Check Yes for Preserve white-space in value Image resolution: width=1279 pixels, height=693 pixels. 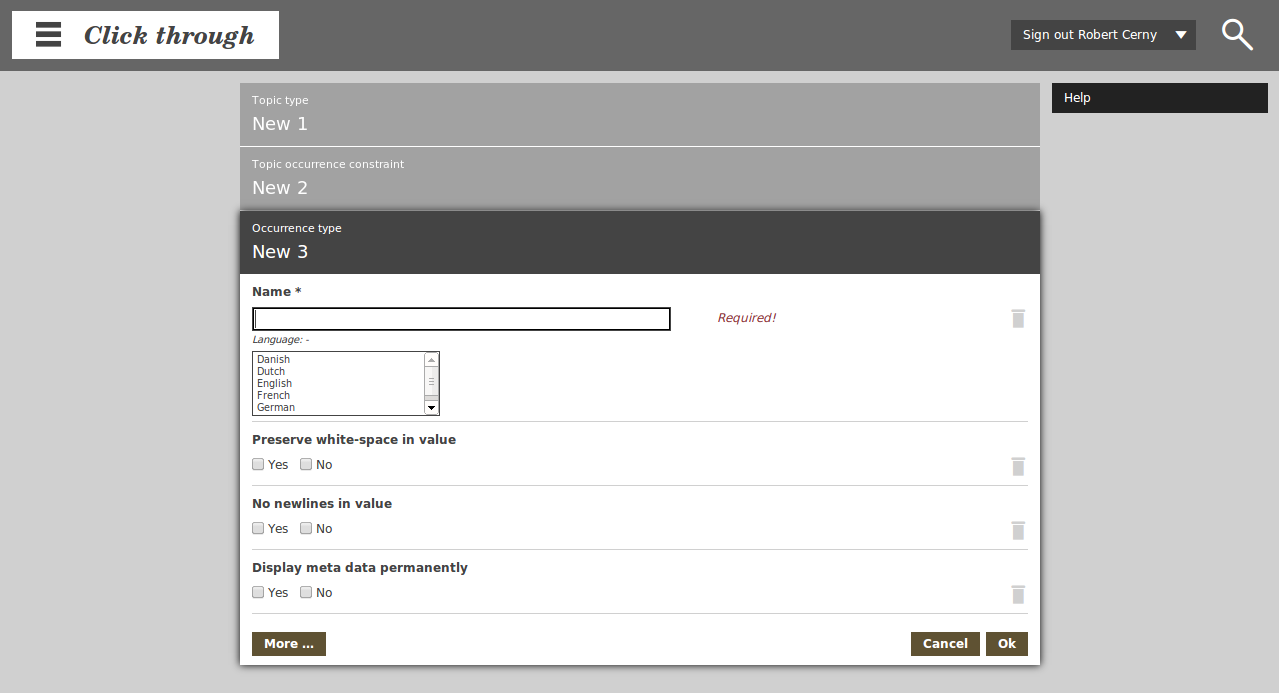[x=259, y=464]
